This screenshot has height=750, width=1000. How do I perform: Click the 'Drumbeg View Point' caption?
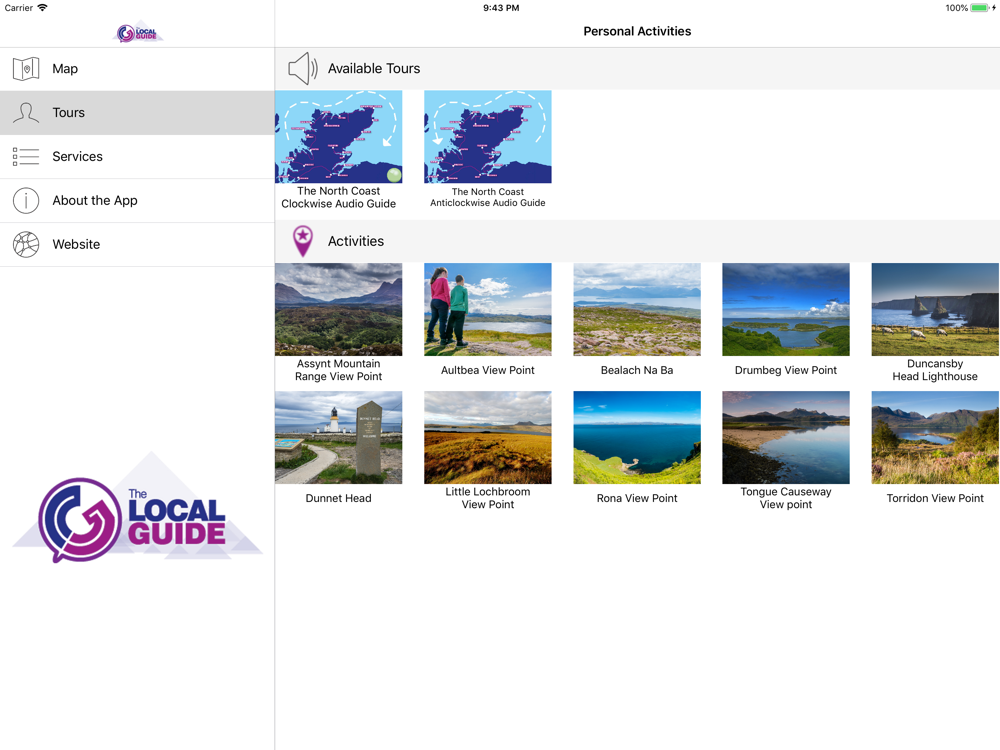click(786, 370)
